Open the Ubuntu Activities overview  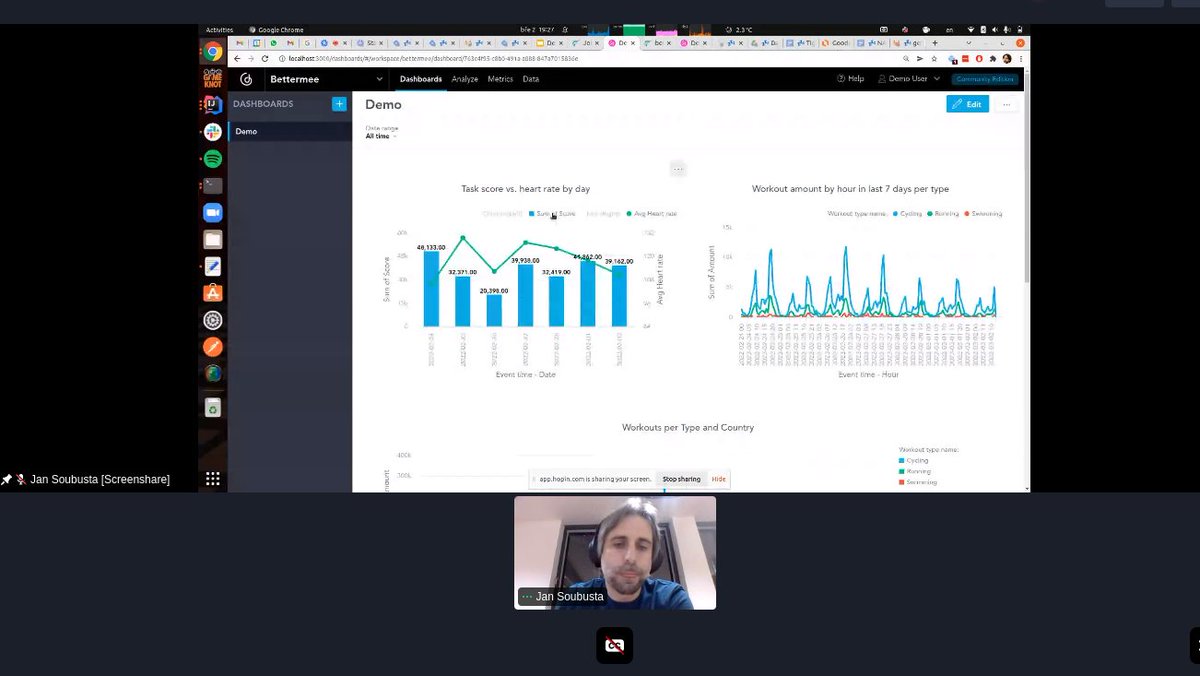(219, 30)
